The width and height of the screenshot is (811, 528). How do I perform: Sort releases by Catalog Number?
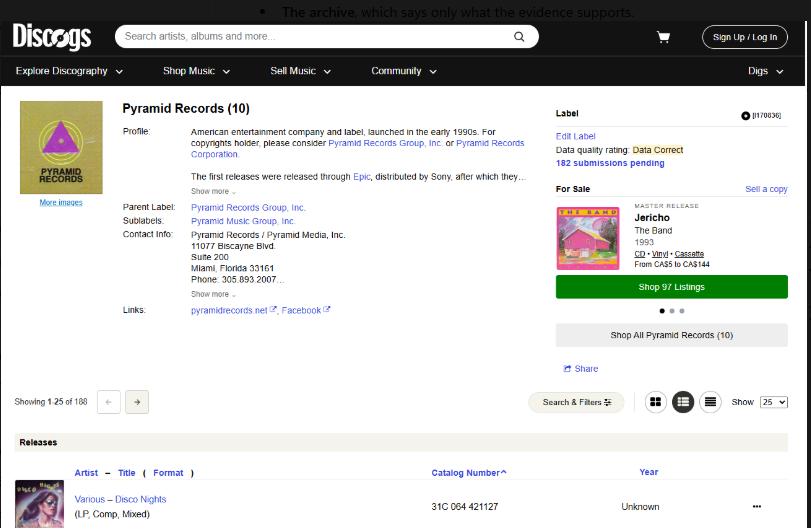[469, 473]
